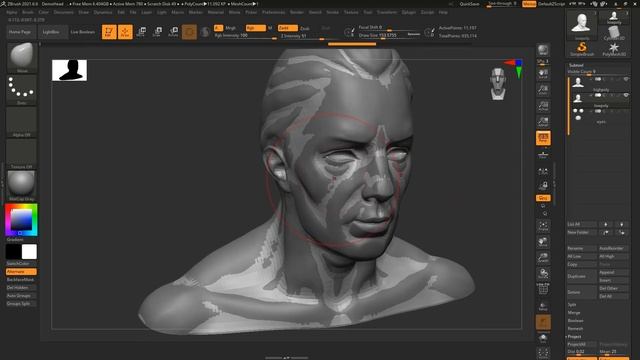The height and width of the screenshot is (360, 640).
Task: Toggle eye visibility of second subtool
Action: [x=626, y=95]
